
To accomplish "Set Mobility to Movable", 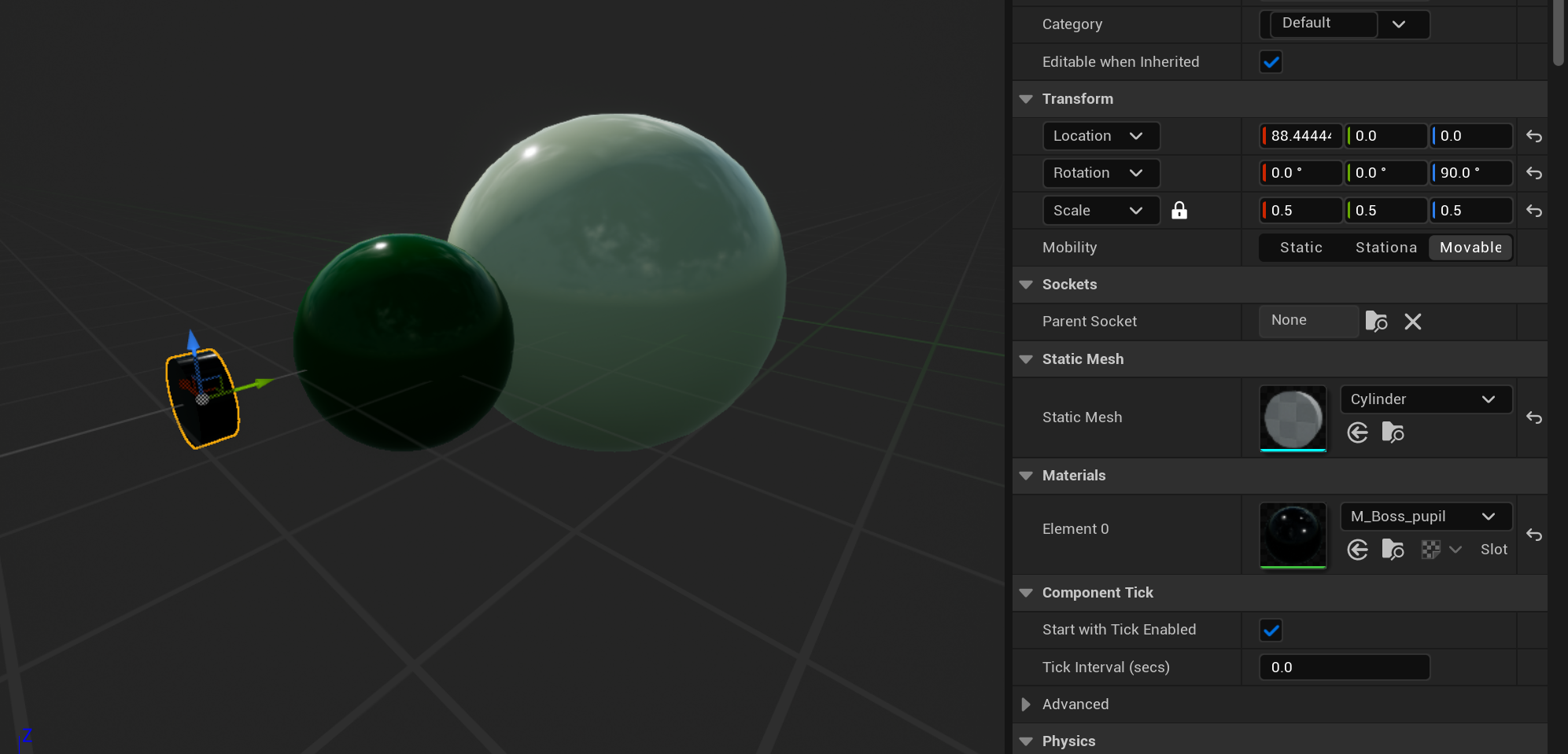I will [x=1470, y=248].
